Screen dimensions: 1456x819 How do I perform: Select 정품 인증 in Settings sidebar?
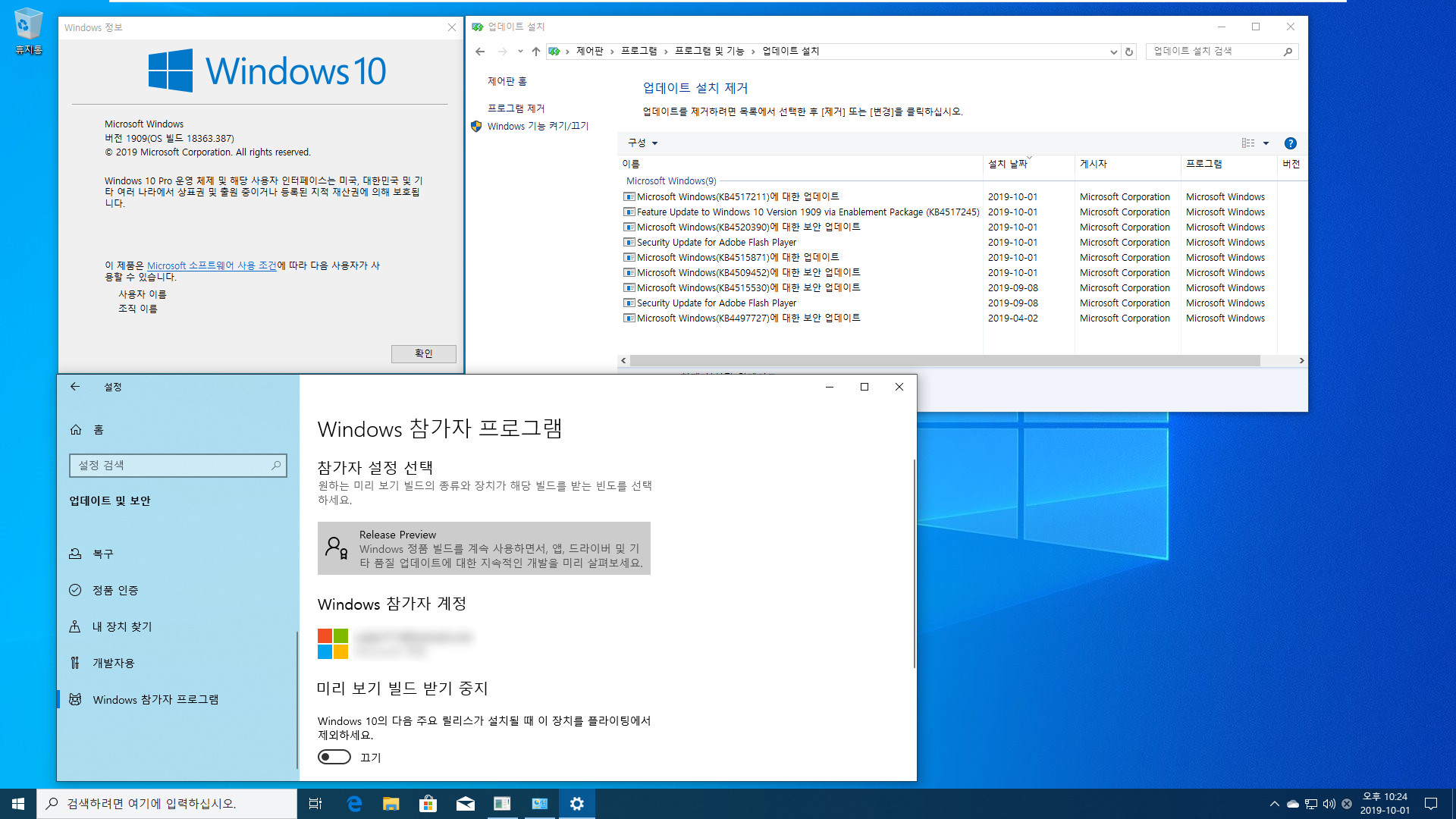[177, 590]
